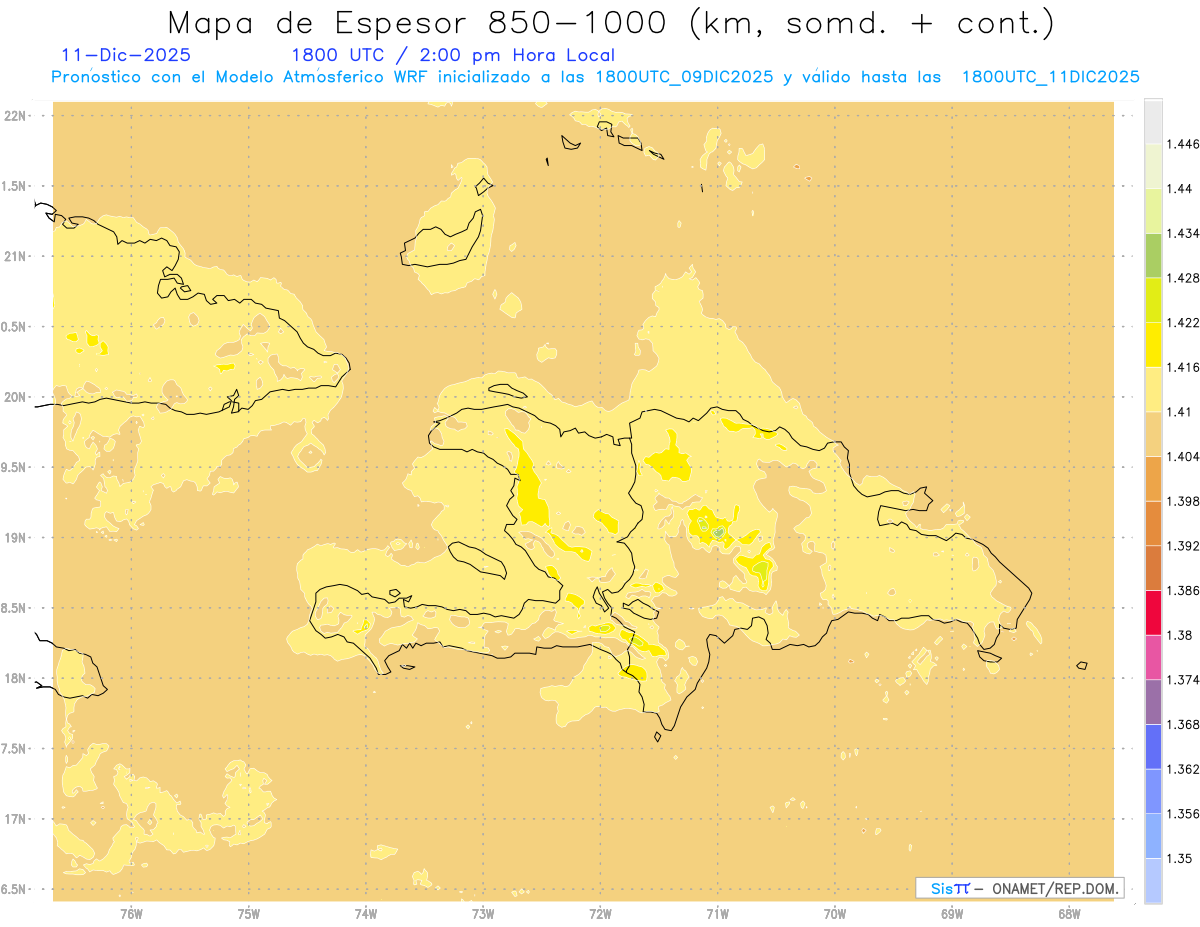
Task: Choose the purple colorbar swatch between 1.368 and 1.374
Action: coord(1153,701)
